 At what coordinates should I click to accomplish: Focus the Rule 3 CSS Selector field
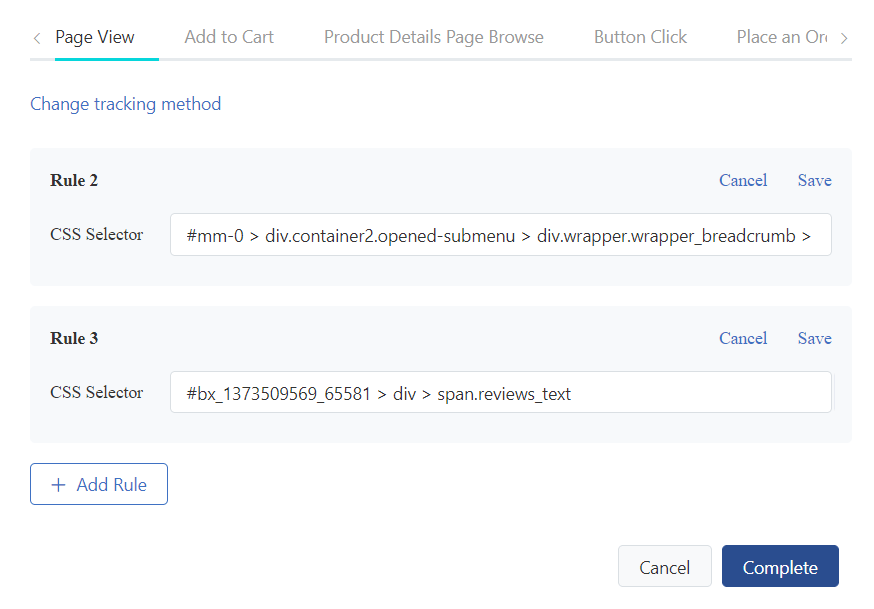(x=500, y=393)
